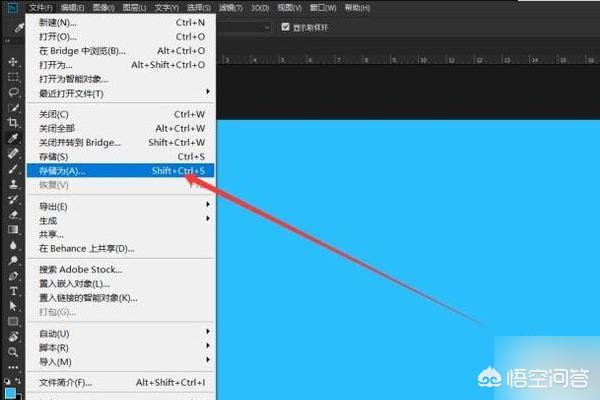Select the Horizontal Type tool
The image size is (600, 400).
pyautogui.click(x=13, y=291)
